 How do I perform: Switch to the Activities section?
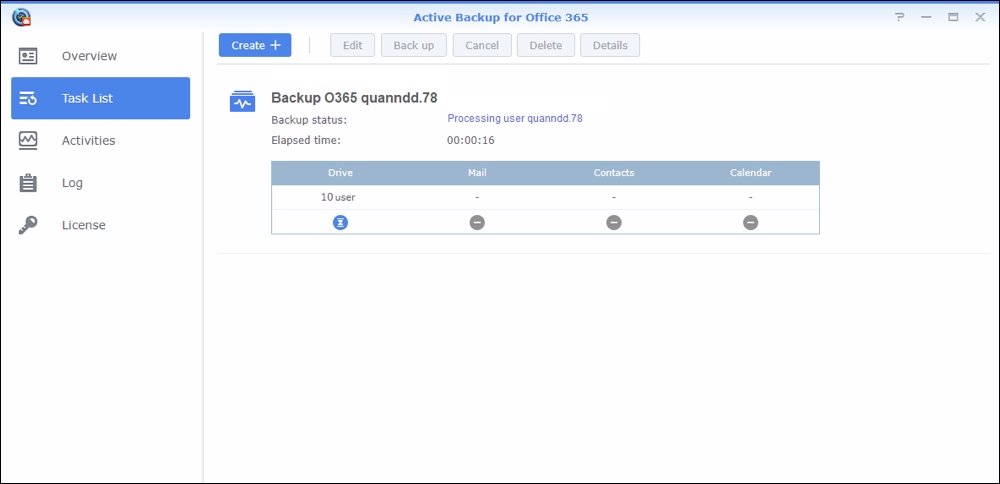[88, 141]
